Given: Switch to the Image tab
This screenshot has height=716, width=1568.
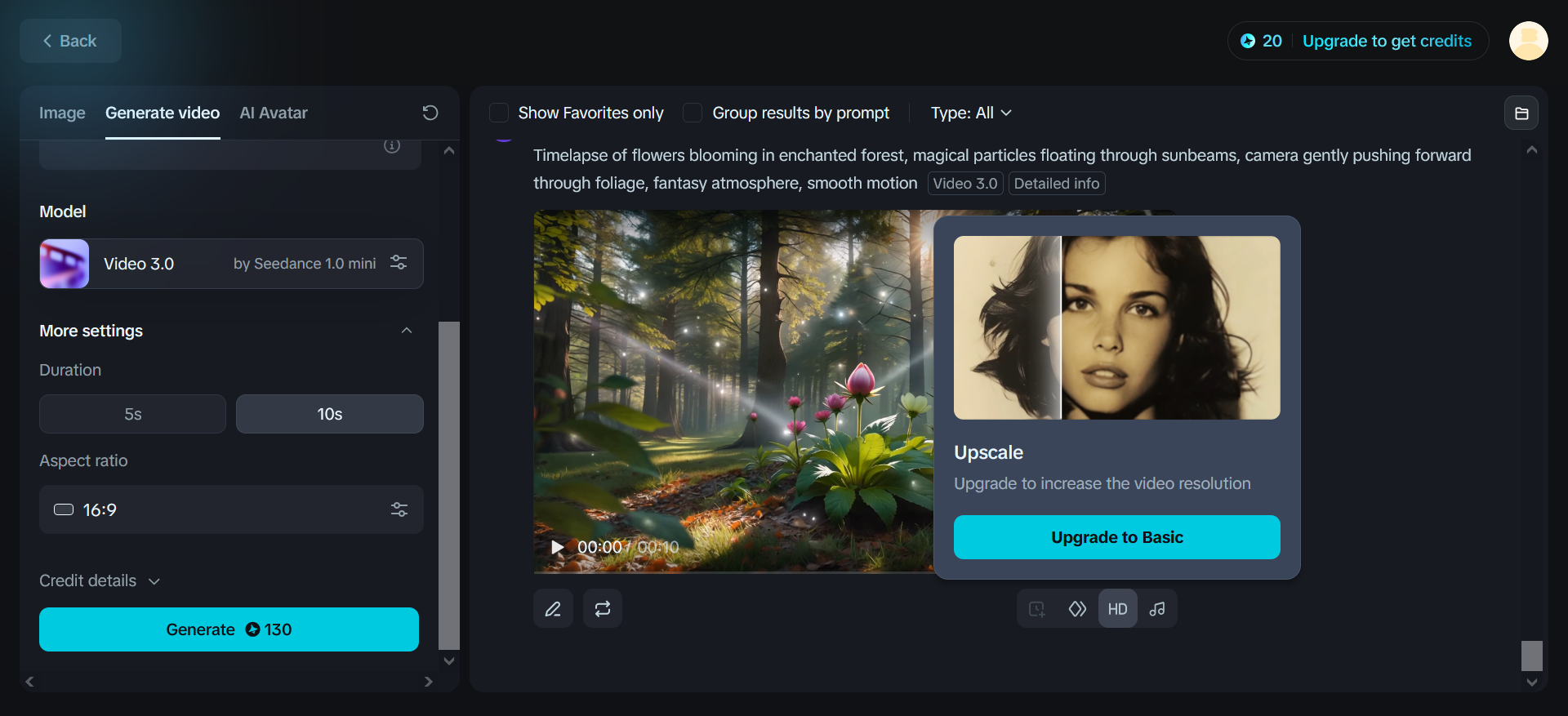Looking at the screenshot, I should 62,113.
